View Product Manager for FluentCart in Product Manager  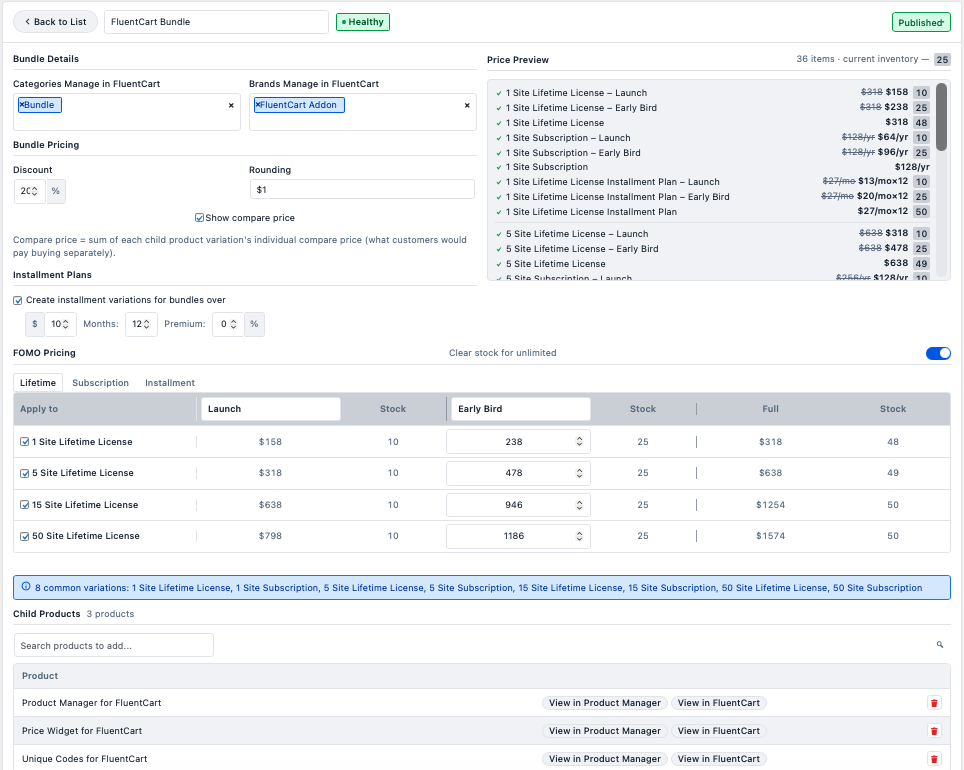coord(604,703)
